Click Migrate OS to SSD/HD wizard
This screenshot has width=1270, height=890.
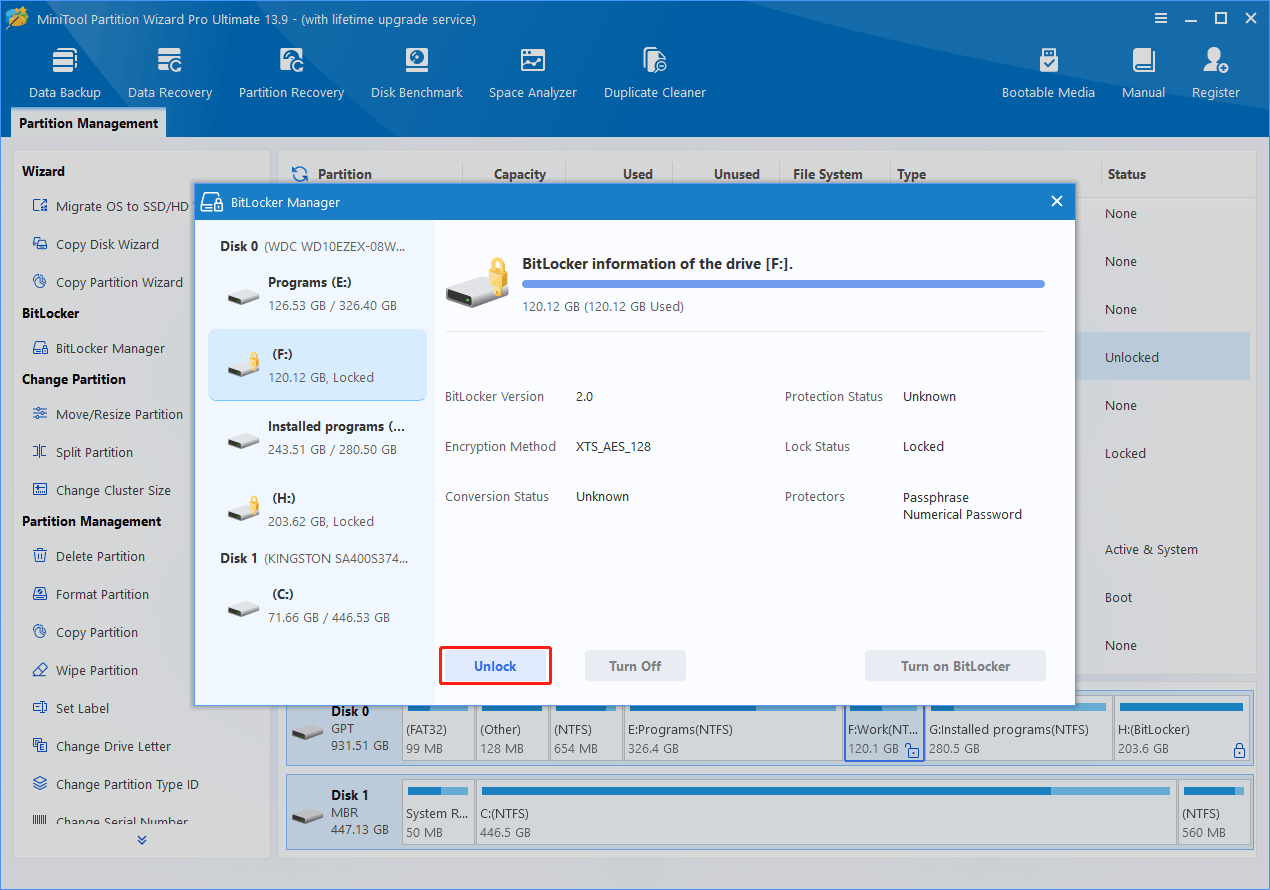[110, 206]
